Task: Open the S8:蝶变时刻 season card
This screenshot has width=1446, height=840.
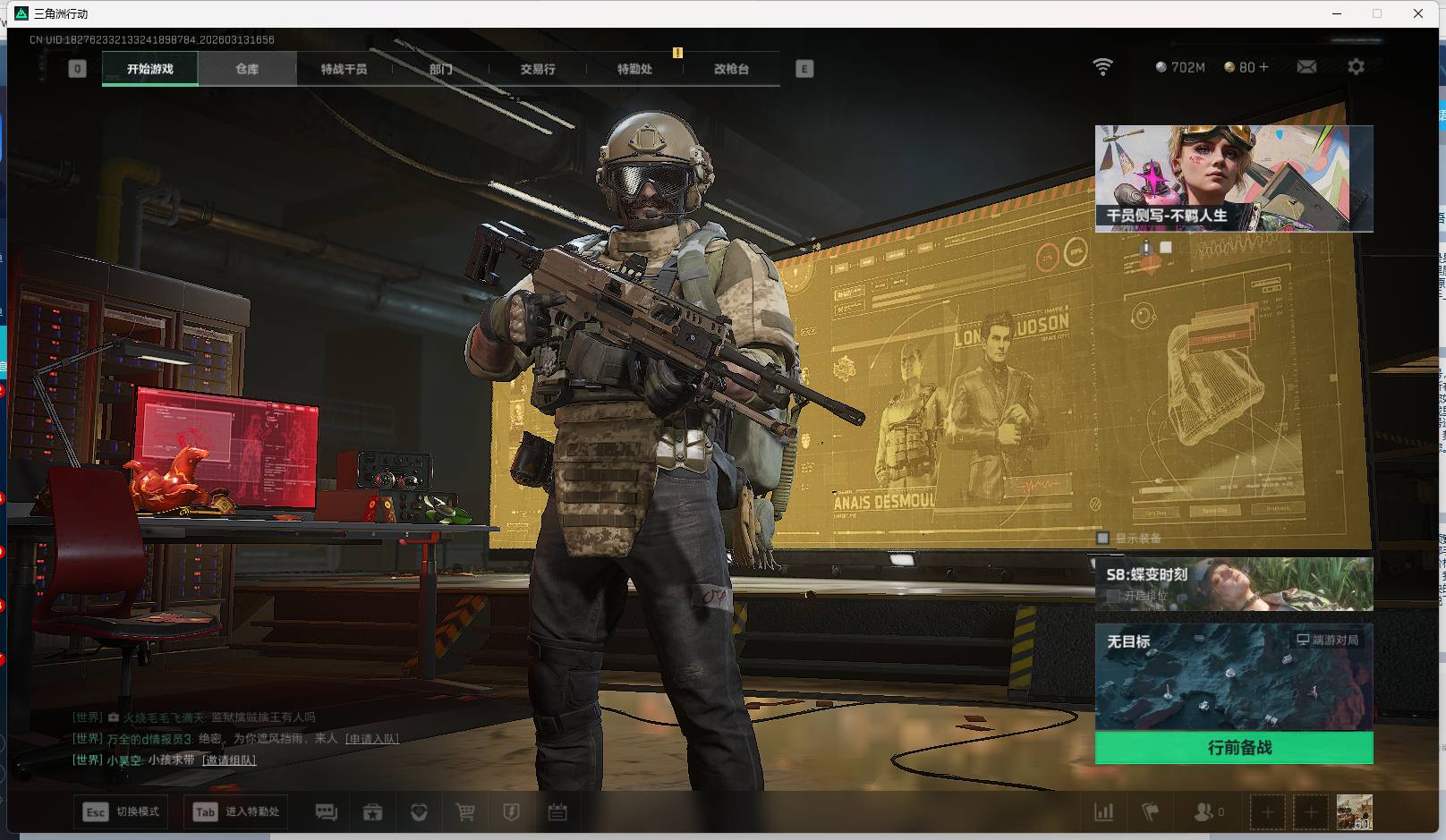Action: tap(1234, 584)
